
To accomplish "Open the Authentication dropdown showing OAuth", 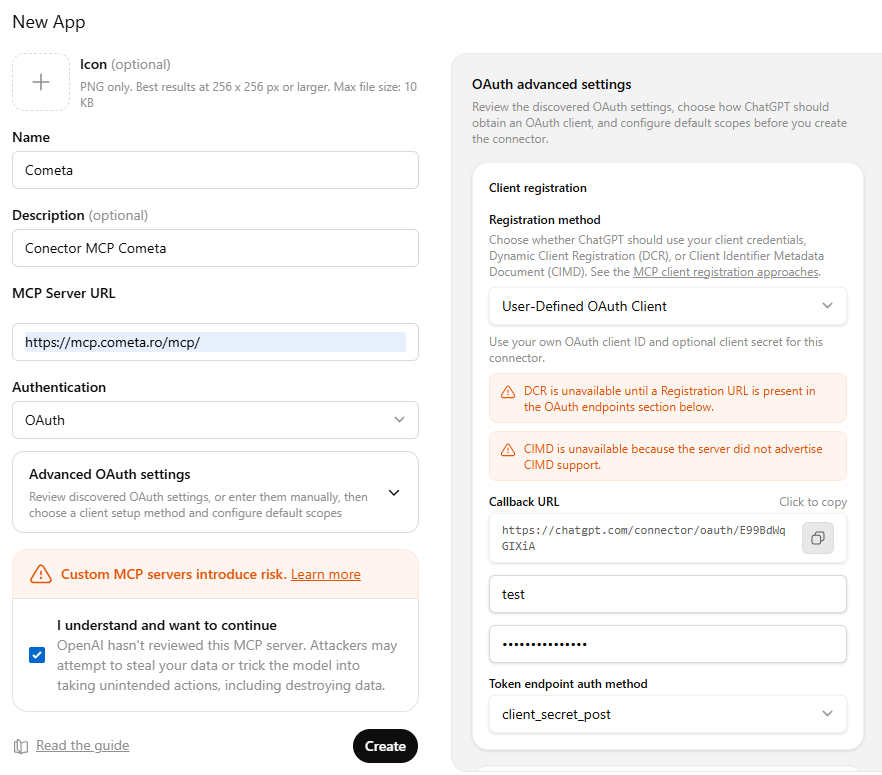I will point(215,420).
